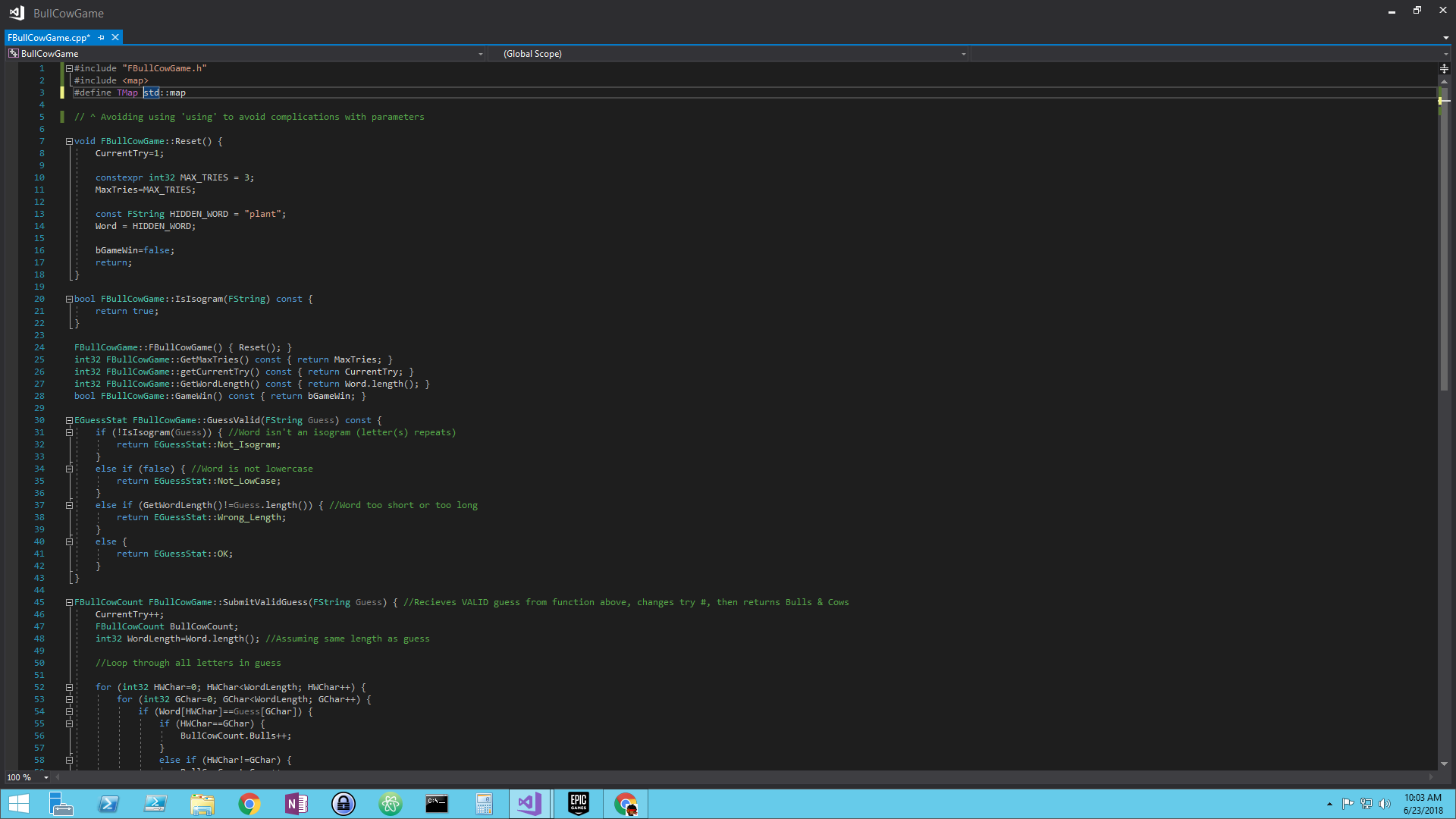This screenshot has height=819, width=1456.
Task: Open the 100 % zoom level dropdown
Action: tap(45, 777)
